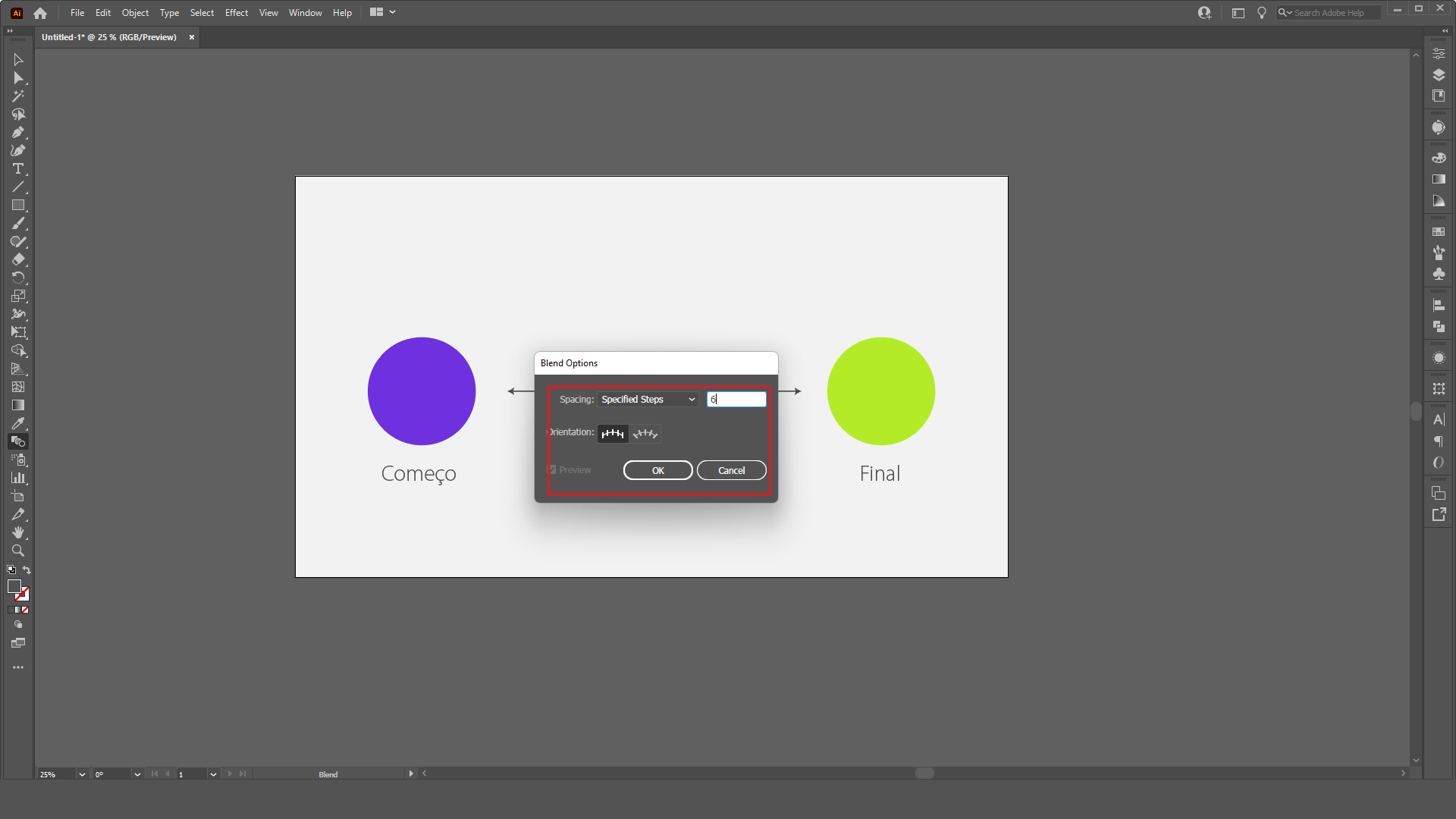Select the Eyedropper tool
The width and height of the screenshot is (1456, 819).
click(18, 423)
